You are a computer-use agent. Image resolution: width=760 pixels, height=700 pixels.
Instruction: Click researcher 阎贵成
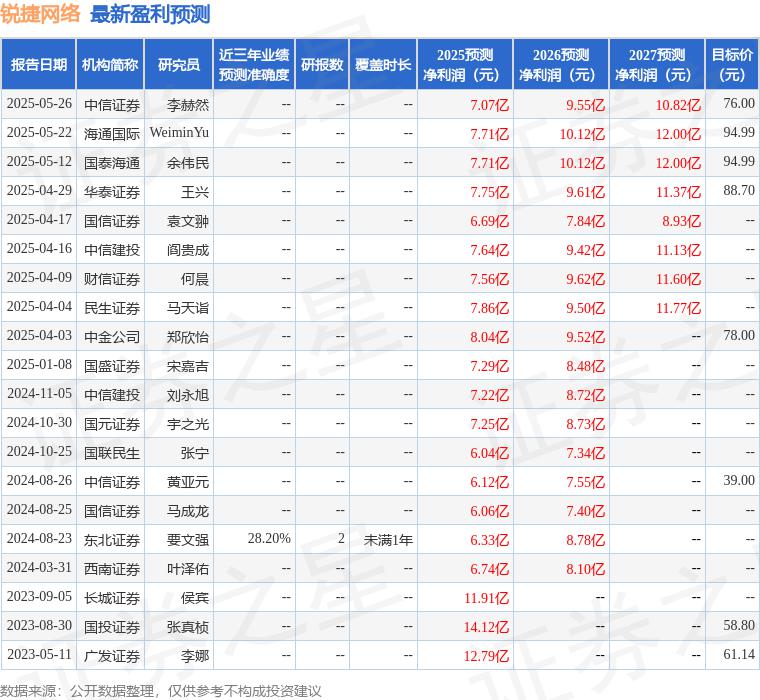pos(188,250)
